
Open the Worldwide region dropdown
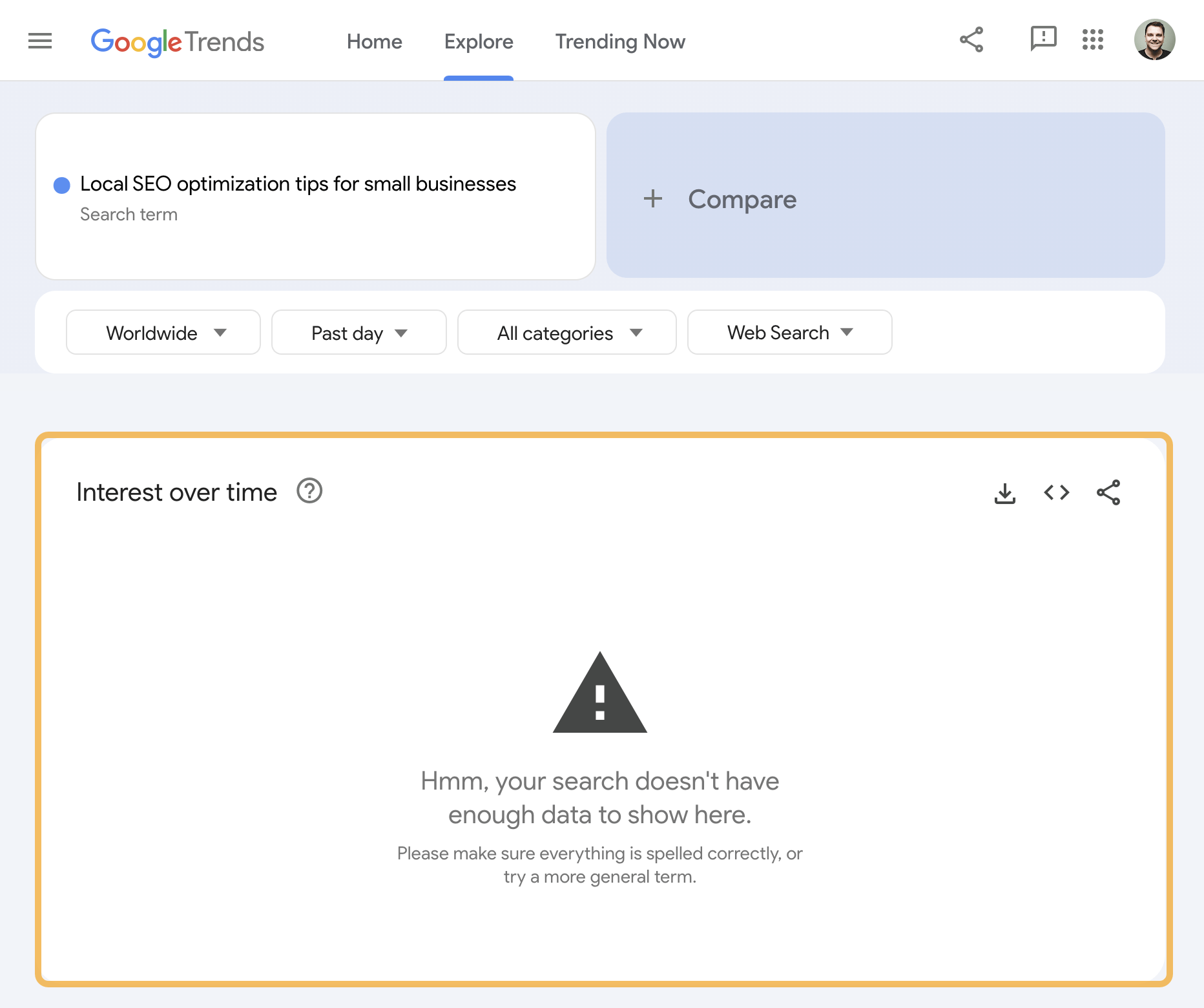(x=163, y=332)
